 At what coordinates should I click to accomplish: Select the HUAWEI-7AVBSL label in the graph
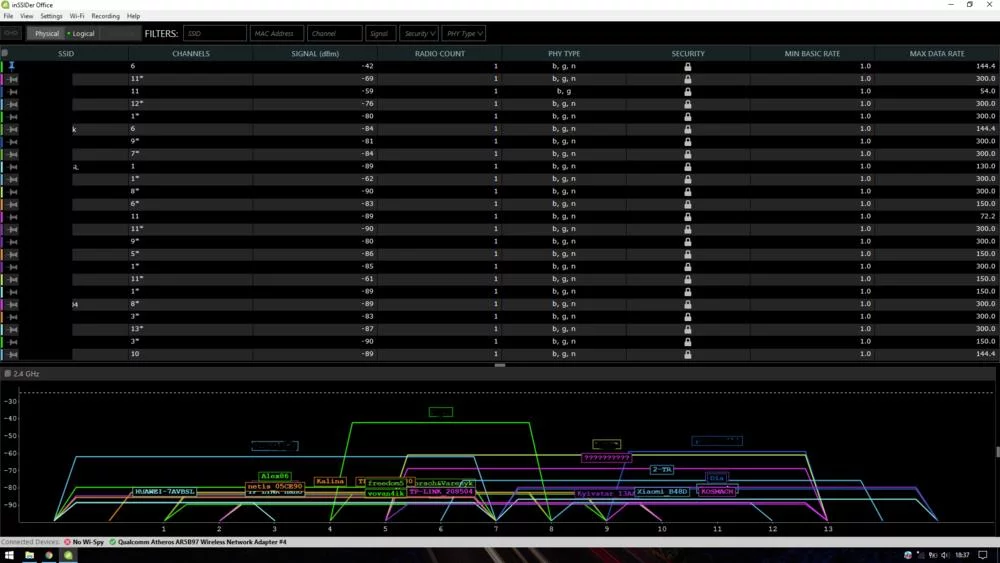[165, 492]
